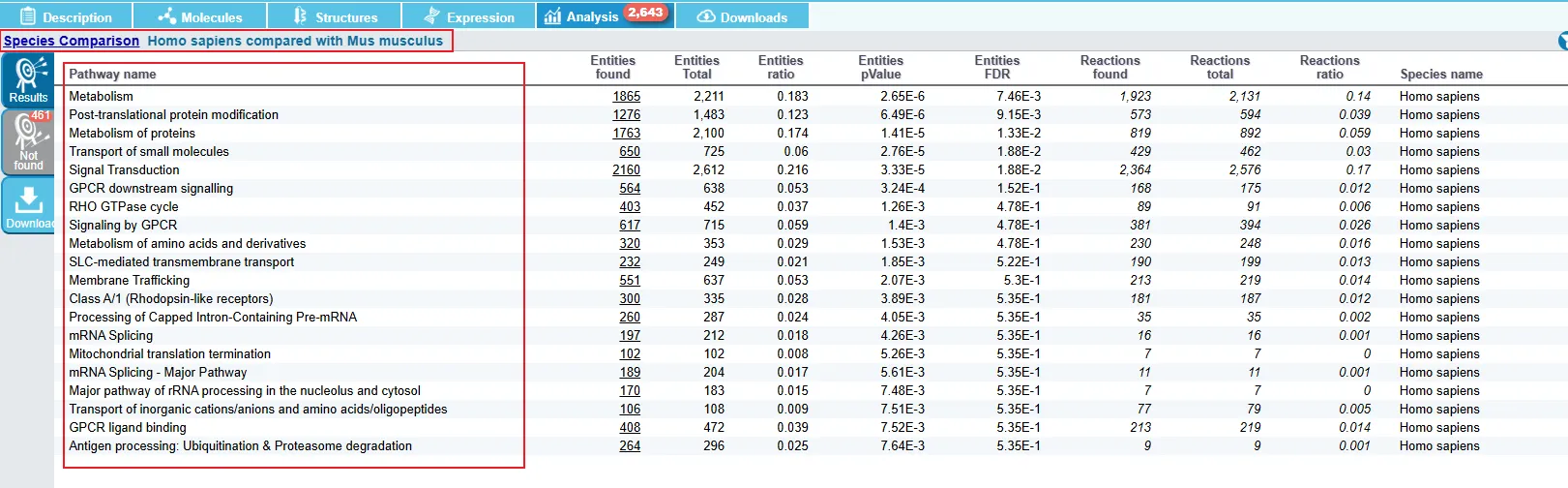
Task: Select the RHO GTPase cycle pathway
Action: (123, 206)
